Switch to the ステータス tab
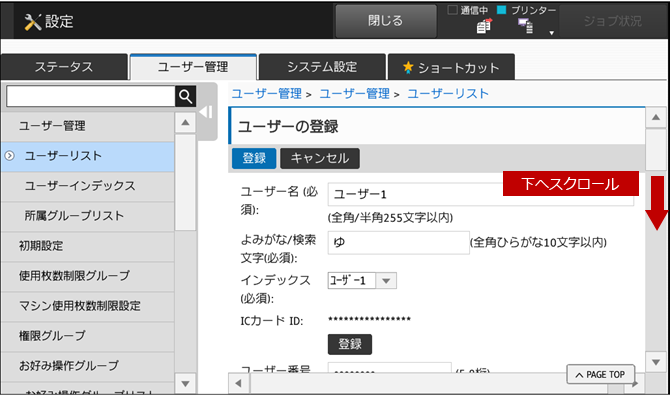 tap(64, 67)
